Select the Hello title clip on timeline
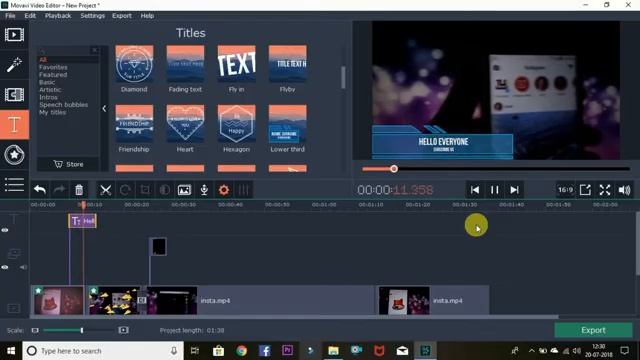640x360 pixels. (83, 221)
